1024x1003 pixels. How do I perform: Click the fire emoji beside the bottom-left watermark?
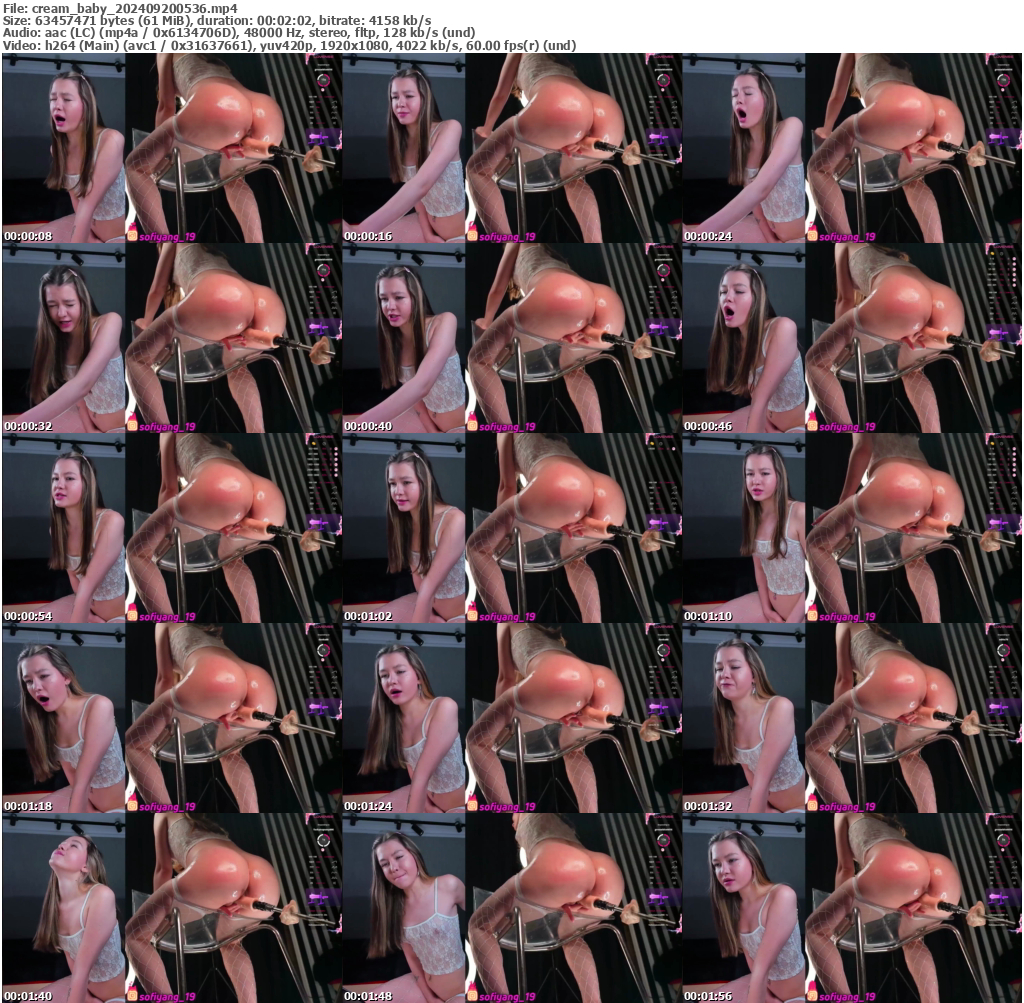pyautogui.click(x=130, y=995)
